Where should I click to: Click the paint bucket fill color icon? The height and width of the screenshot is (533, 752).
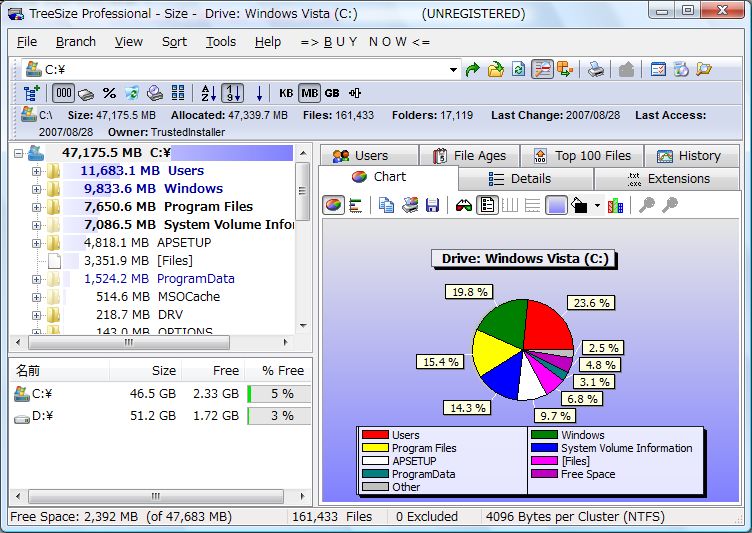pos(579,205)
